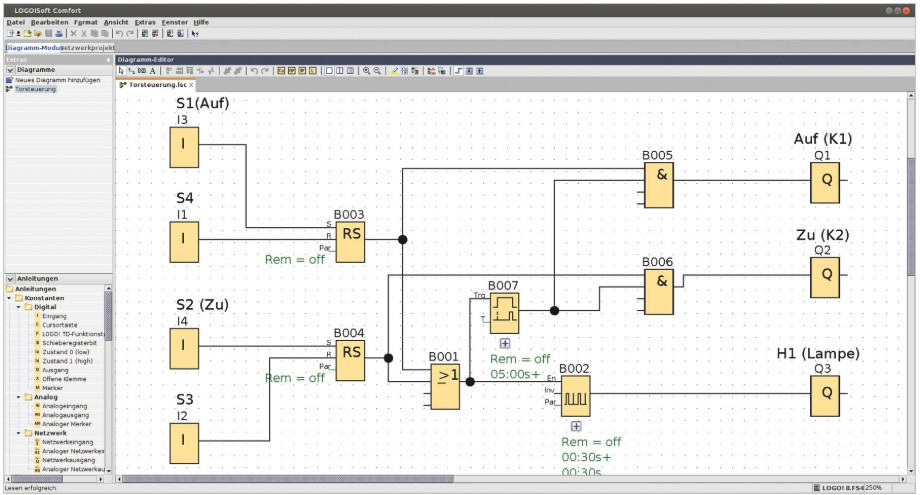920x495 pixels.
Task: Click 'Neues Diagramm hinzufügen' link
Action: [x=57, y=80]
